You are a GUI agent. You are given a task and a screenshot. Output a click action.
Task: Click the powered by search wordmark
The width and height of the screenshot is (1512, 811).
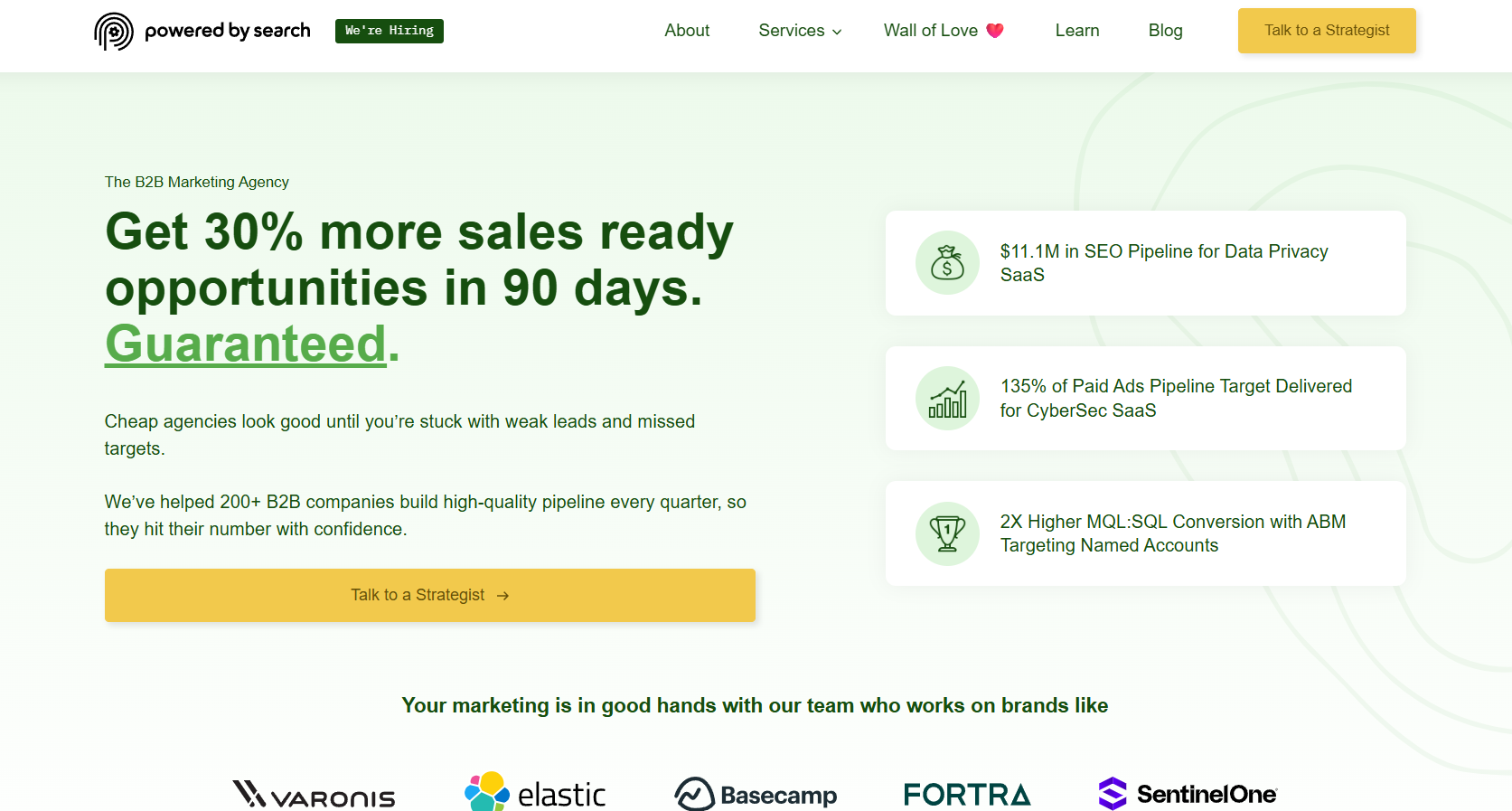pos(228,31)
